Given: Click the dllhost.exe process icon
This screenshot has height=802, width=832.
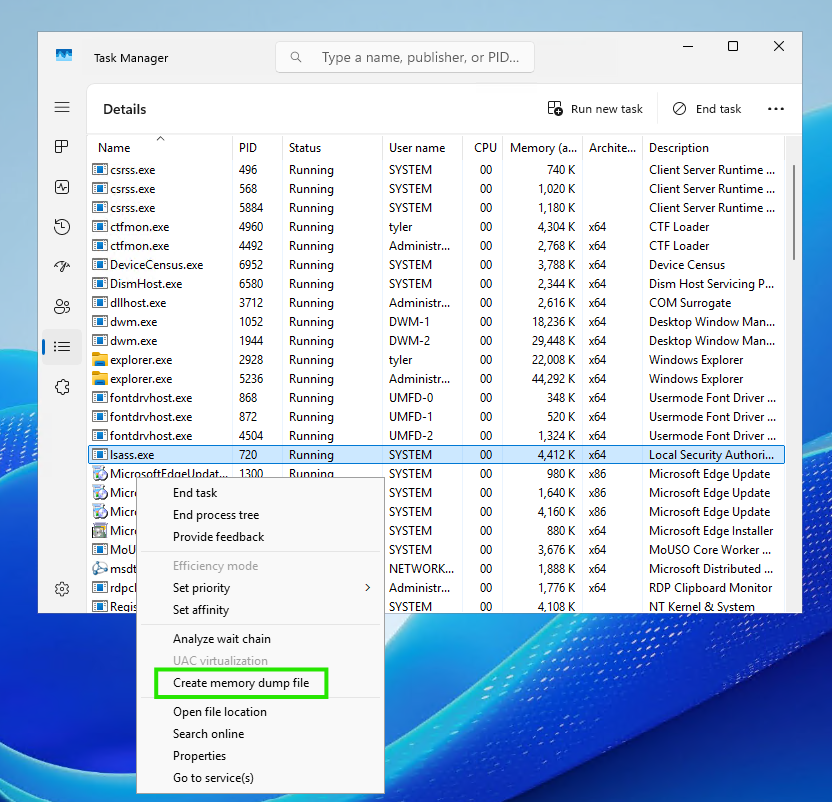Looking at the screenshot, I should pos(100,303).
